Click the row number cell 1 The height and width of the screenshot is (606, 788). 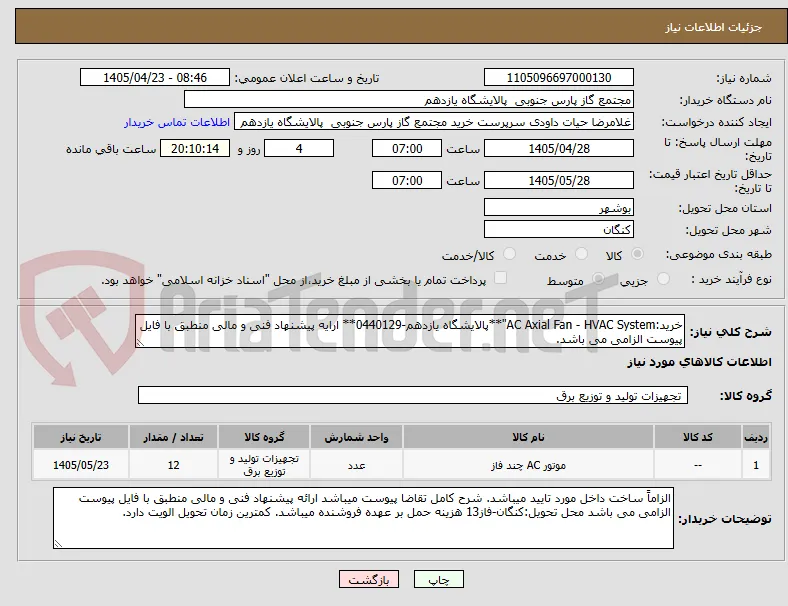pyautogui.click(x=756, y=465)
